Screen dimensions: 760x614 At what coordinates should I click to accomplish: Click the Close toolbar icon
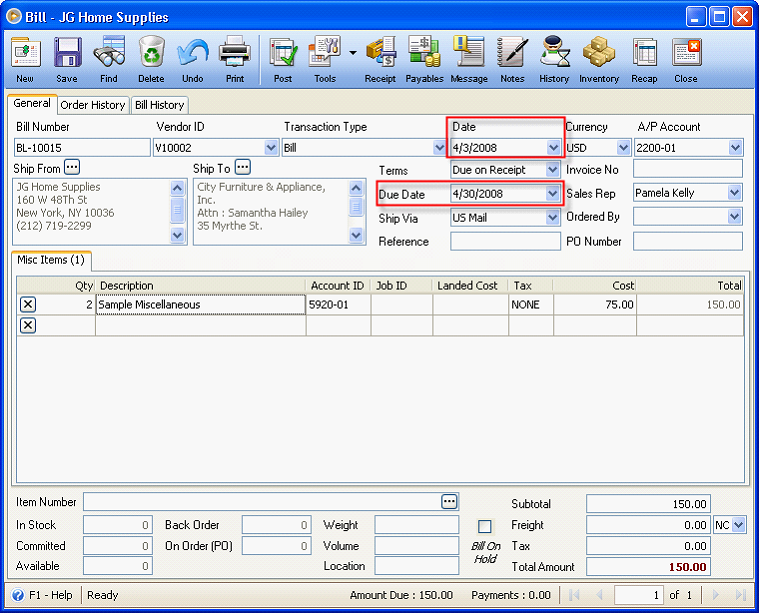pos(686,52)
